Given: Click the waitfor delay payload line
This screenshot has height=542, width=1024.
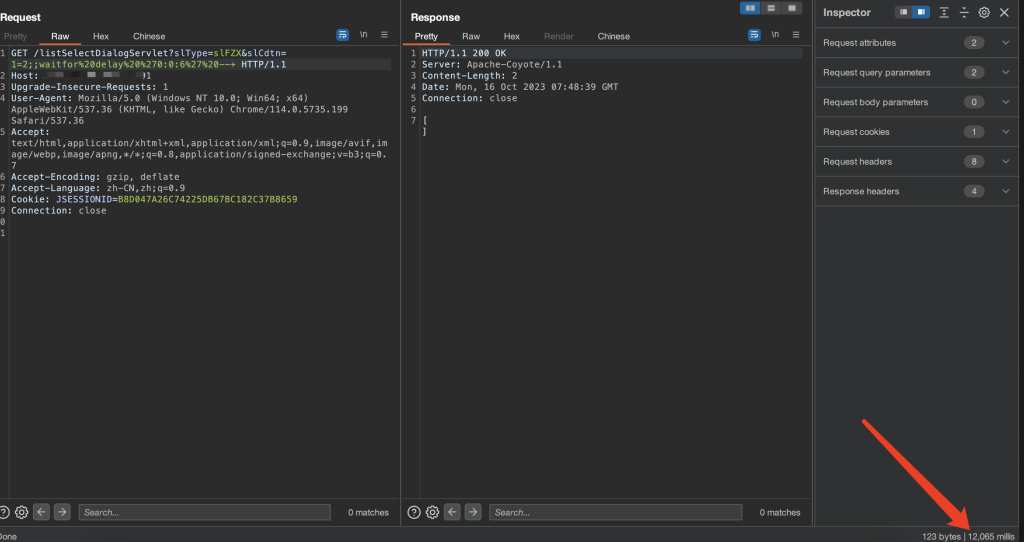Looking at the screenshot, I should click(148, 65).
